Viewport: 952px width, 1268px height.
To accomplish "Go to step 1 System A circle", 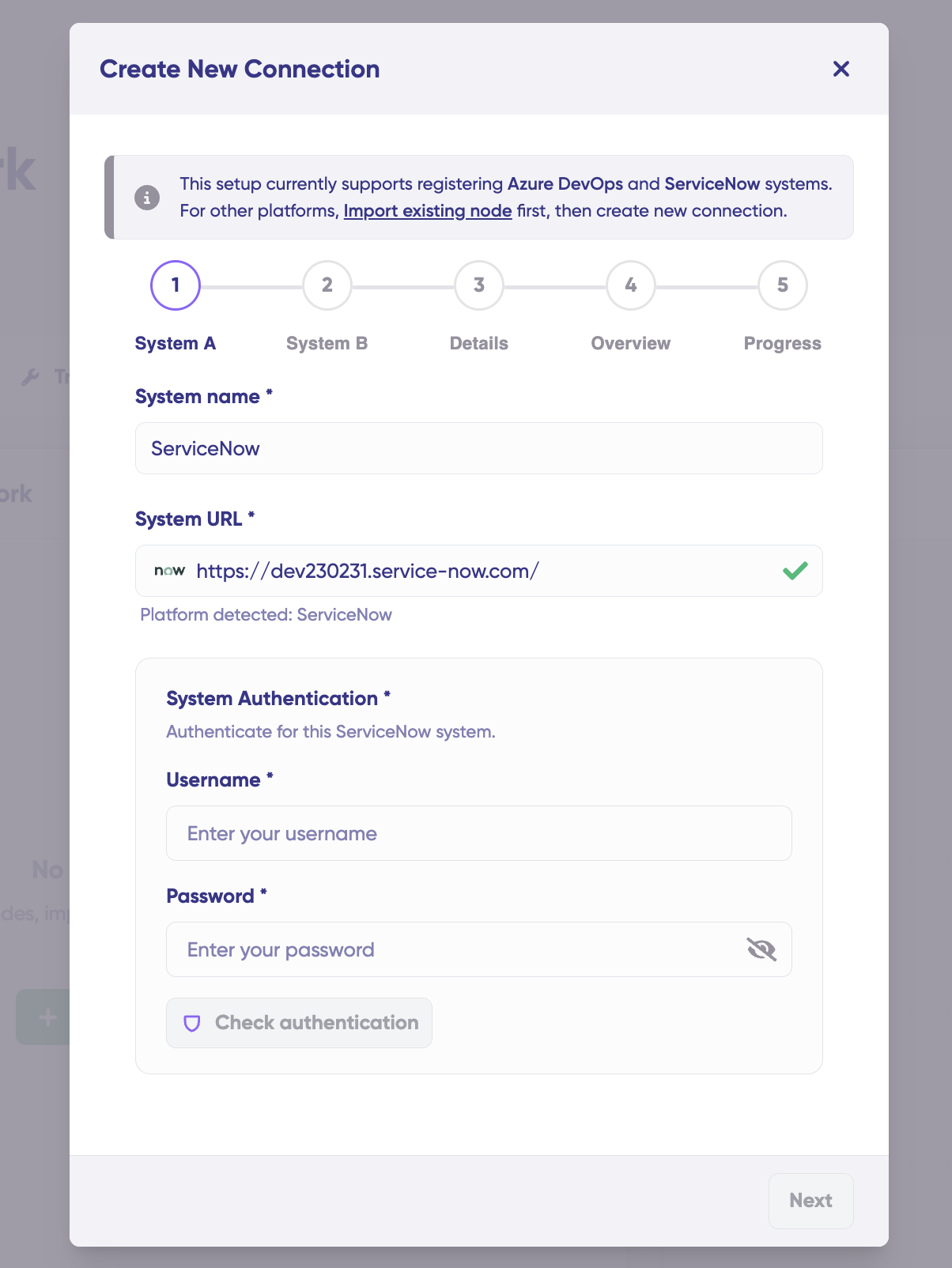I will (x=176, y=285).
